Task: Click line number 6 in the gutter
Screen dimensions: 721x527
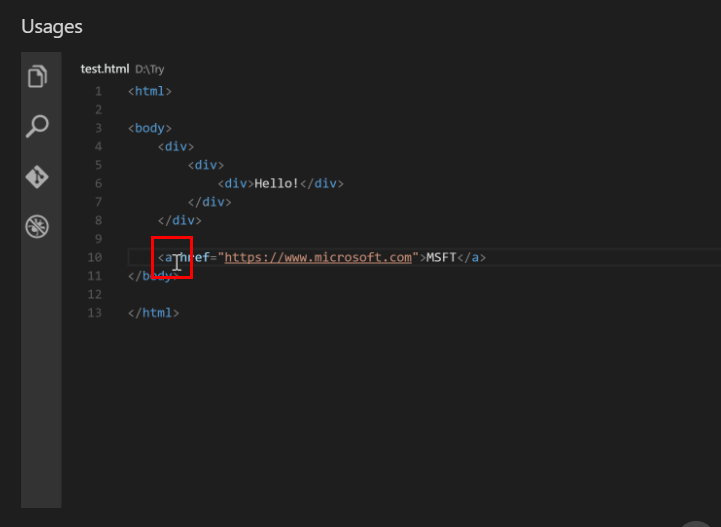Action: pyautogui.click(x=98, y=183)
